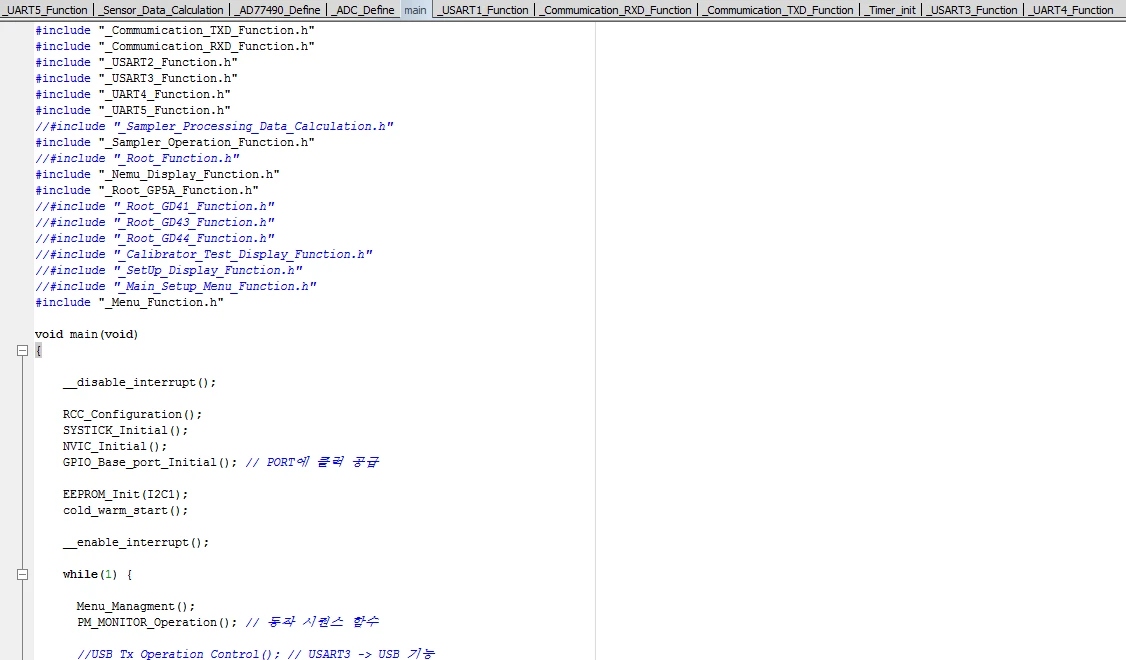
Task: Select the main tab
Action: (x=416, y=10)
